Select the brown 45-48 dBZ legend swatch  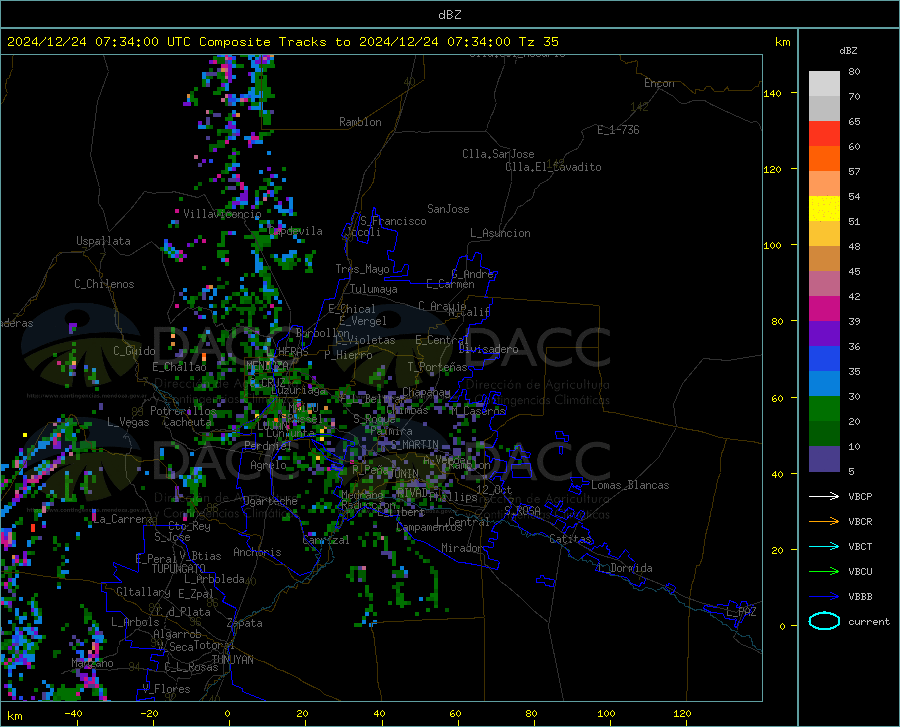pyautogui.click(x=824, y=259)
